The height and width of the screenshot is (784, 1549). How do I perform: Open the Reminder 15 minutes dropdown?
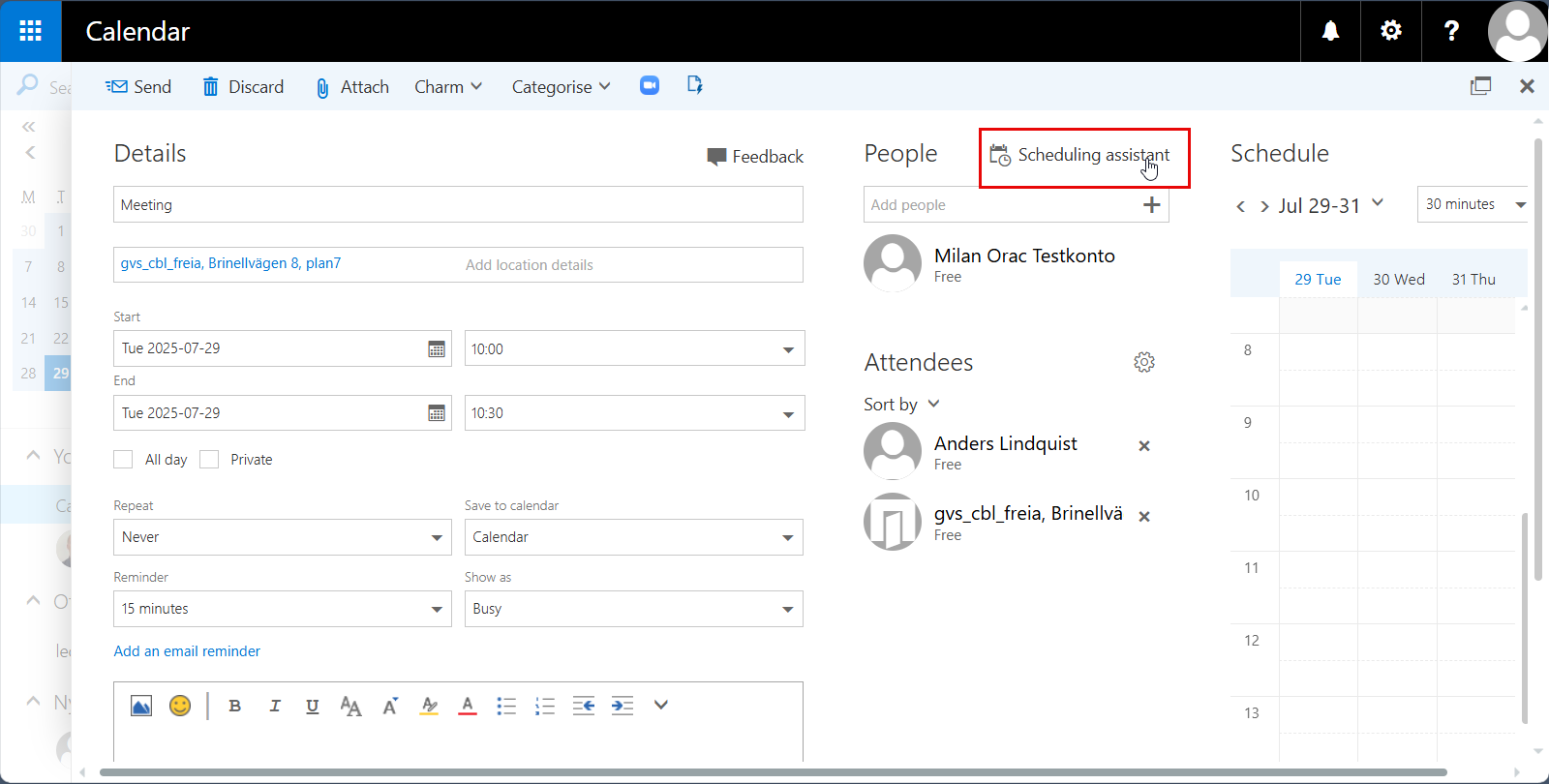point(283,609)
